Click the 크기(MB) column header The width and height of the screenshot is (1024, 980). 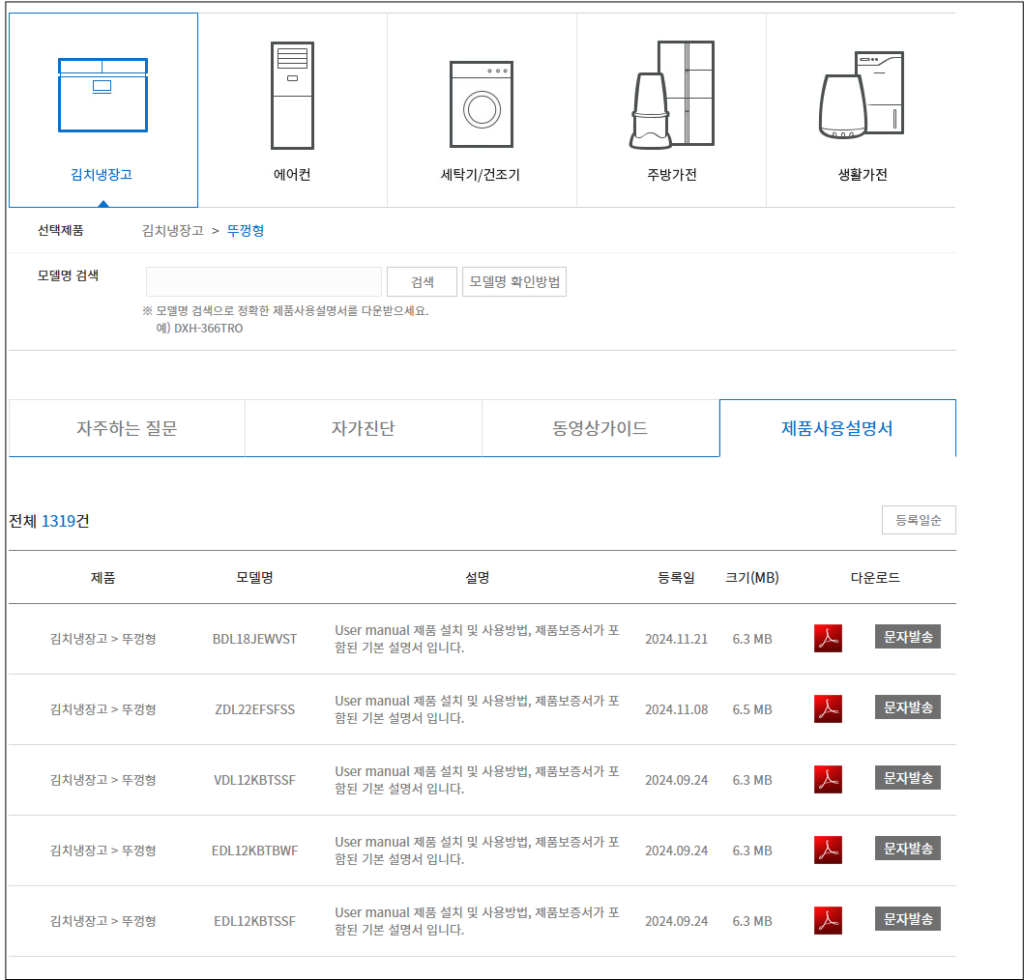[752, 578]
